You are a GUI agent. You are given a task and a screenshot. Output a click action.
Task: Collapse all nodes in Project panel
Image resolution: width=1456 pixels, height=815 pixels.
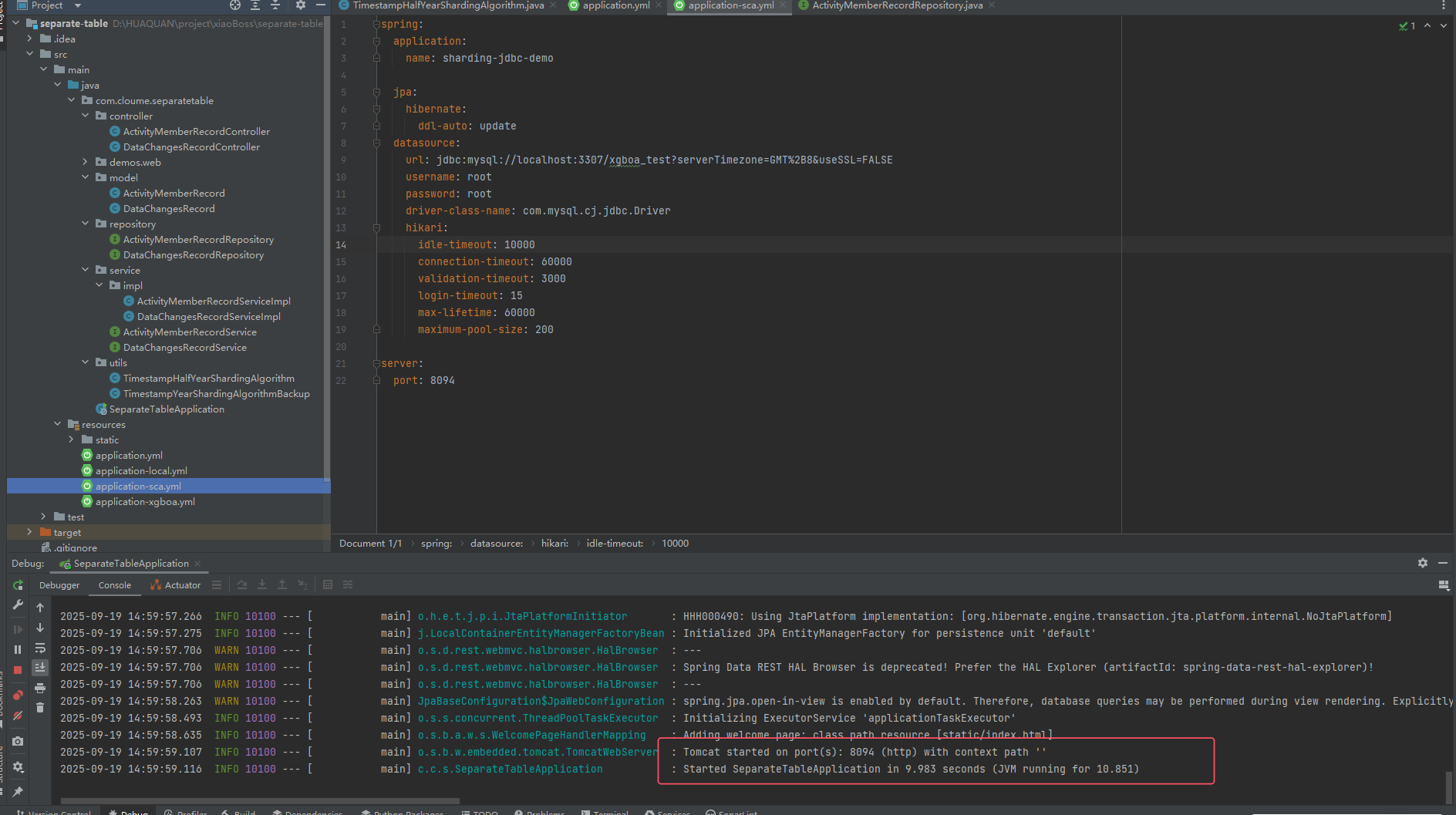275,5
